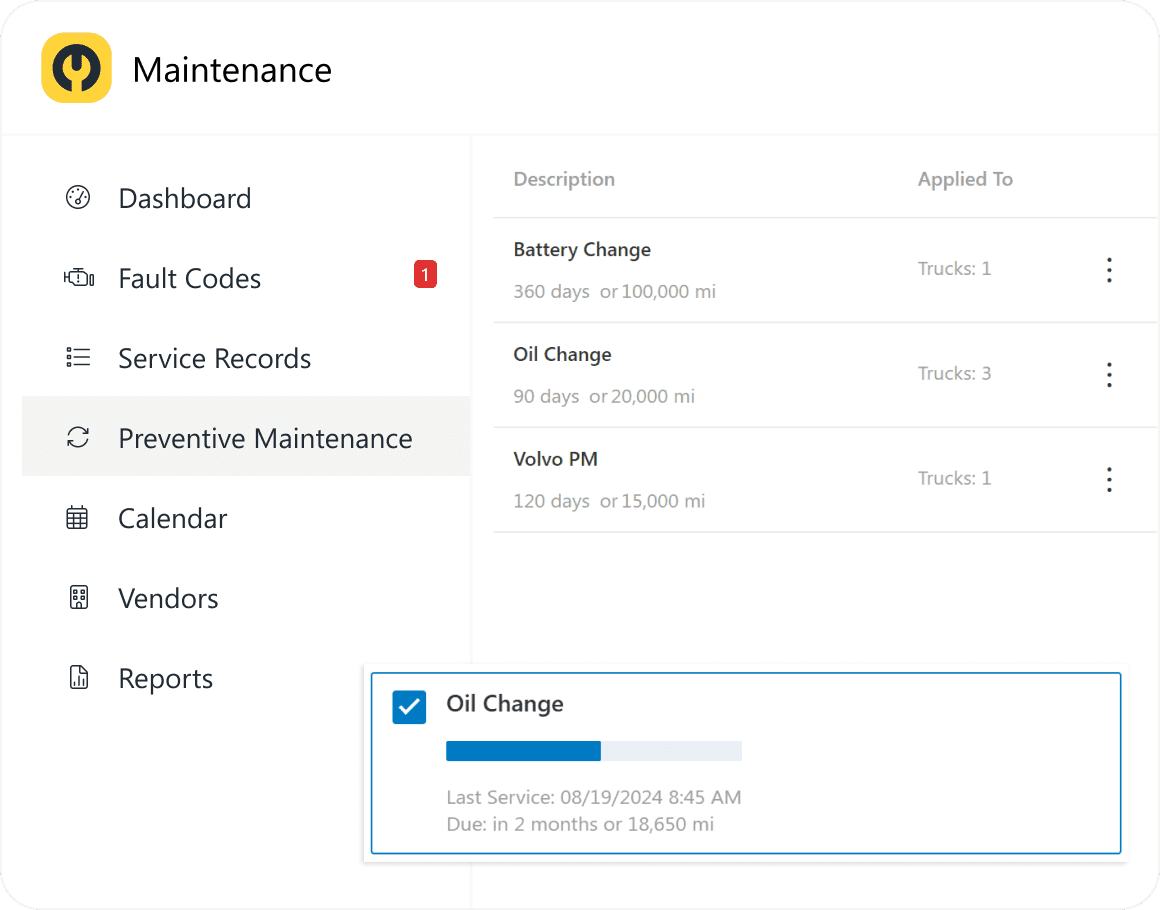Open the Oil Change row kebab menu
Screen dimensions: 1160x910
[x=1109, y=375]
